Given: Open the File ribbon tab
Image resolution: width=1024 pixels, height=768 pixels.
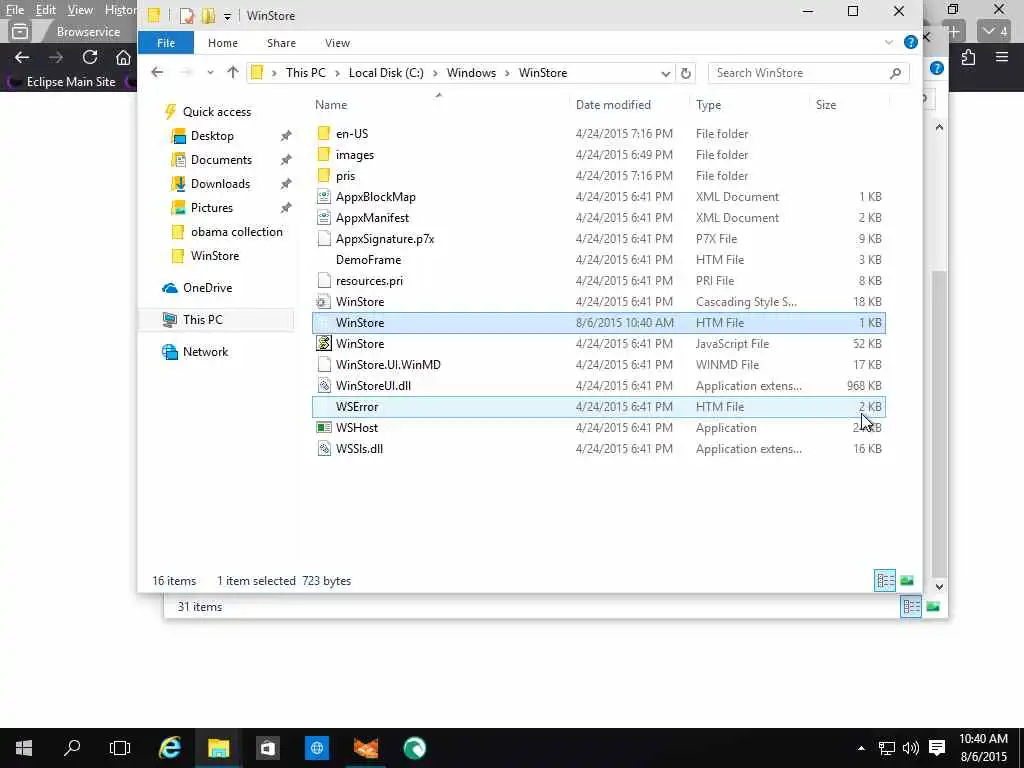Looking at the screenshot, I should pos(166,43).
